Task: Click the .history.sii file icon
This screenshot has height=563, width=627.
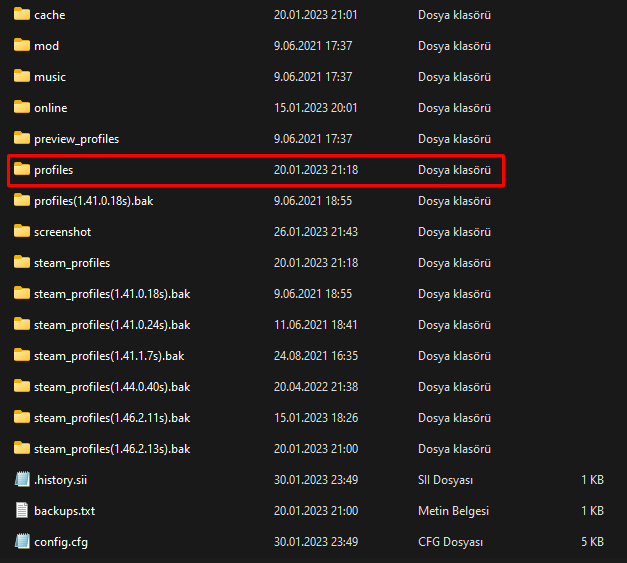Action: point(22,479)
